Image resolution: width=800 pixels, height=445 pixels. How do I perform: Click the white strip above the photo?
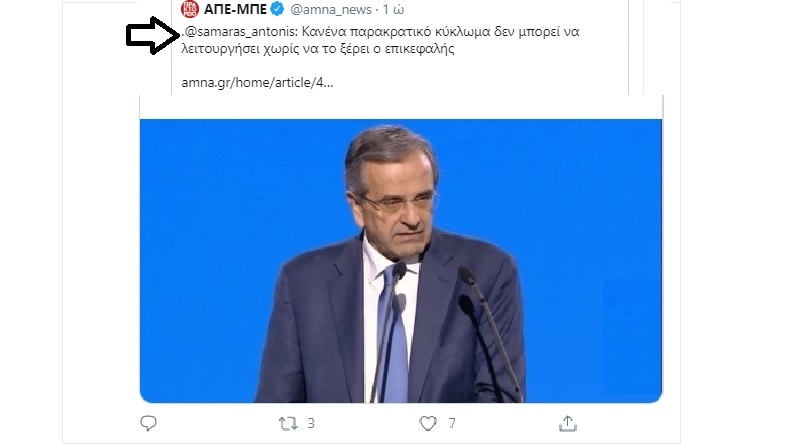(x=401, y=107)
